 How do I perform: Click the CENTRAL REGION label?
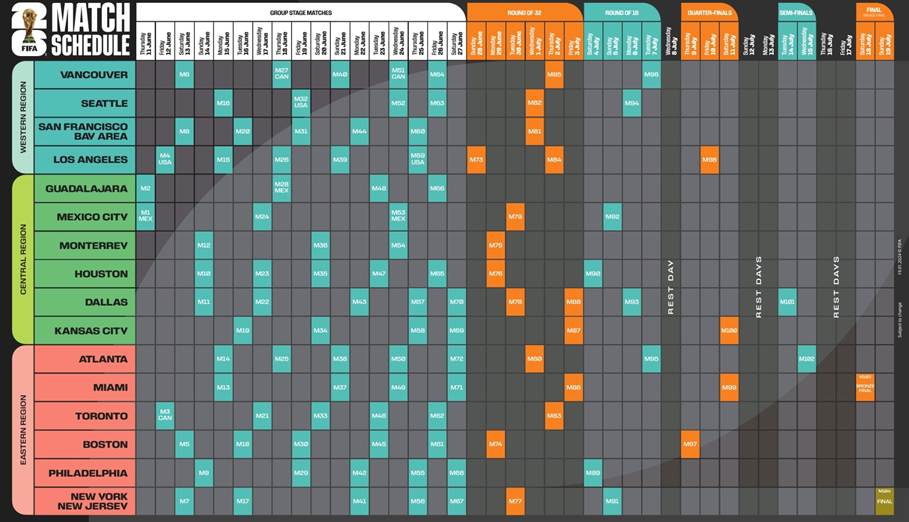click(x=23, y=259)
